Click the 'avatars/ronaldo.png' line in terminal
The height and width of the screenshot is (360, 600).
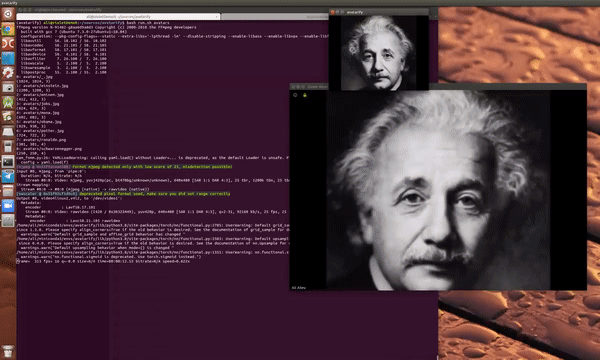pos(41,140)
